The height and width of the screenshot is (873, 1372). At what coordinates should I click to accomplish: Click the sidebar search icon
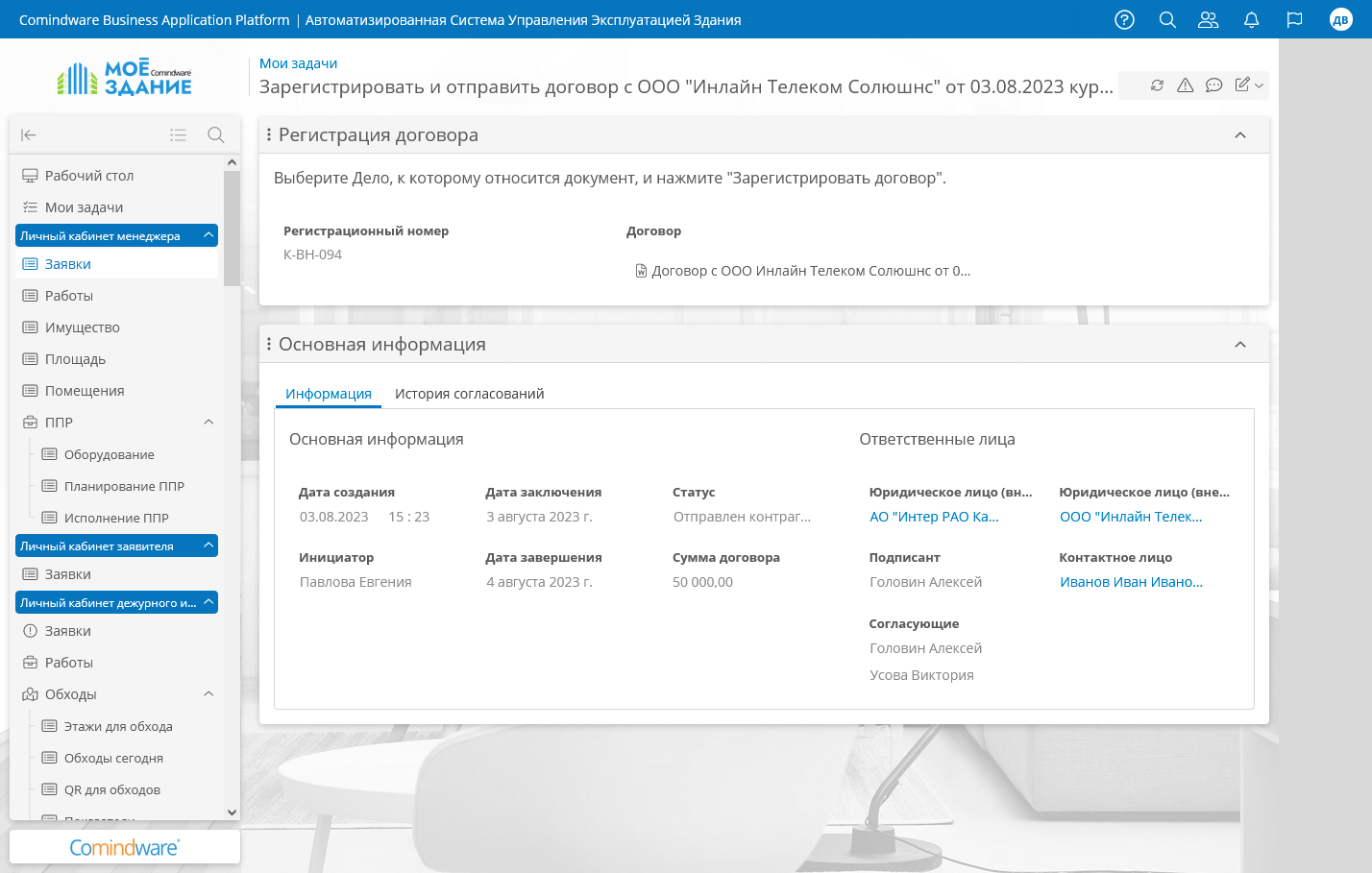tap(216, 135)
